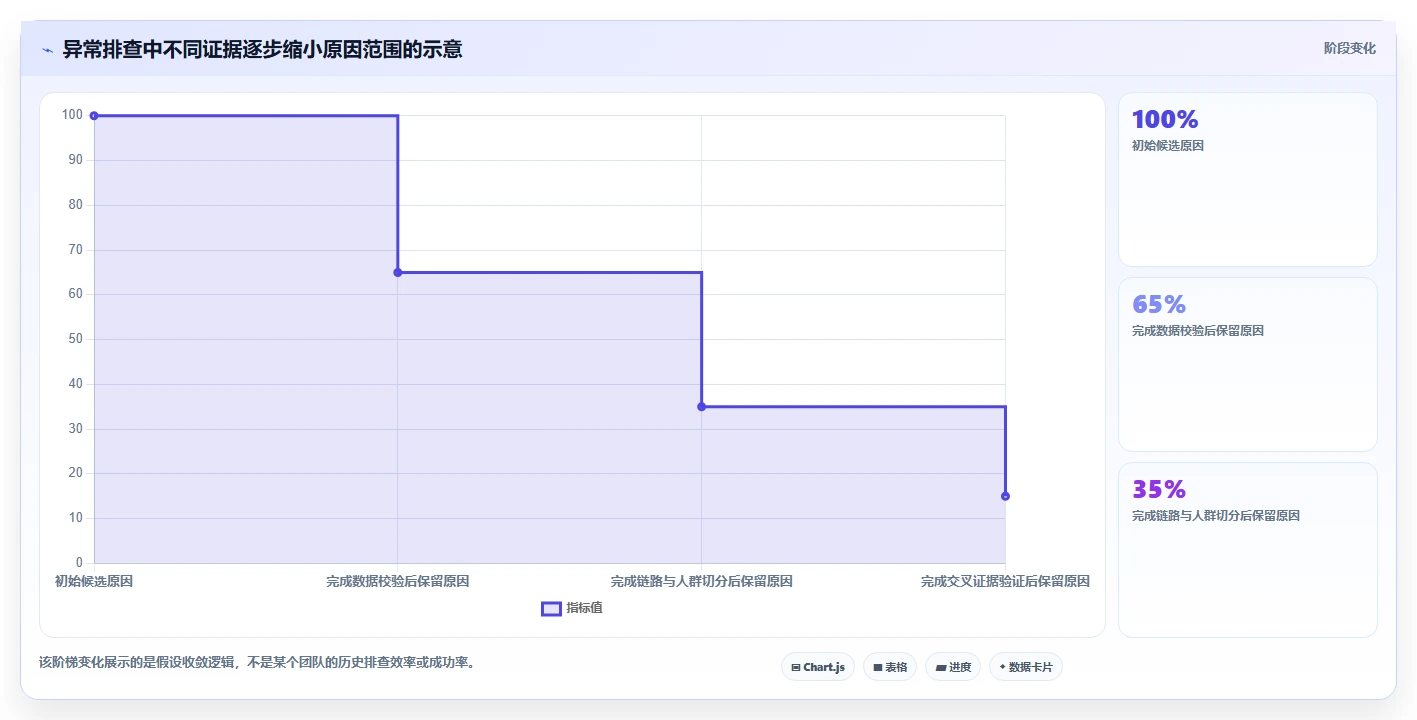Image resolution: width=1417 pixels, height=720 pixels.
Task: Click the 35% value in data card
Action: 1159,489
